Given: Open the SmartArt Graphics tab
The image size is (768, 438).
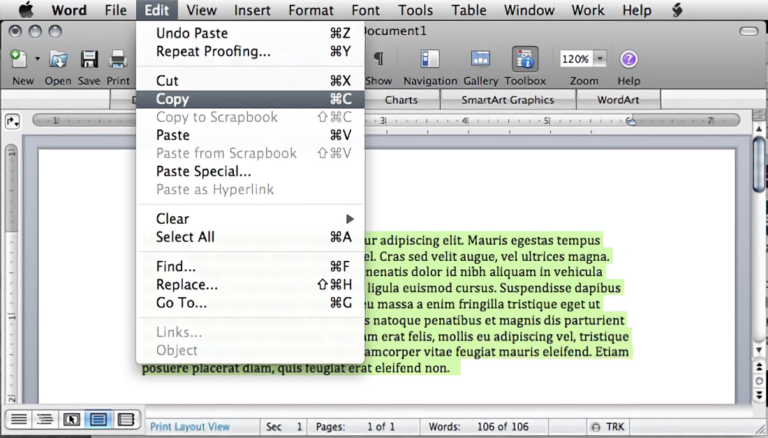Looking at the screenshot, I should pos(507,100).
